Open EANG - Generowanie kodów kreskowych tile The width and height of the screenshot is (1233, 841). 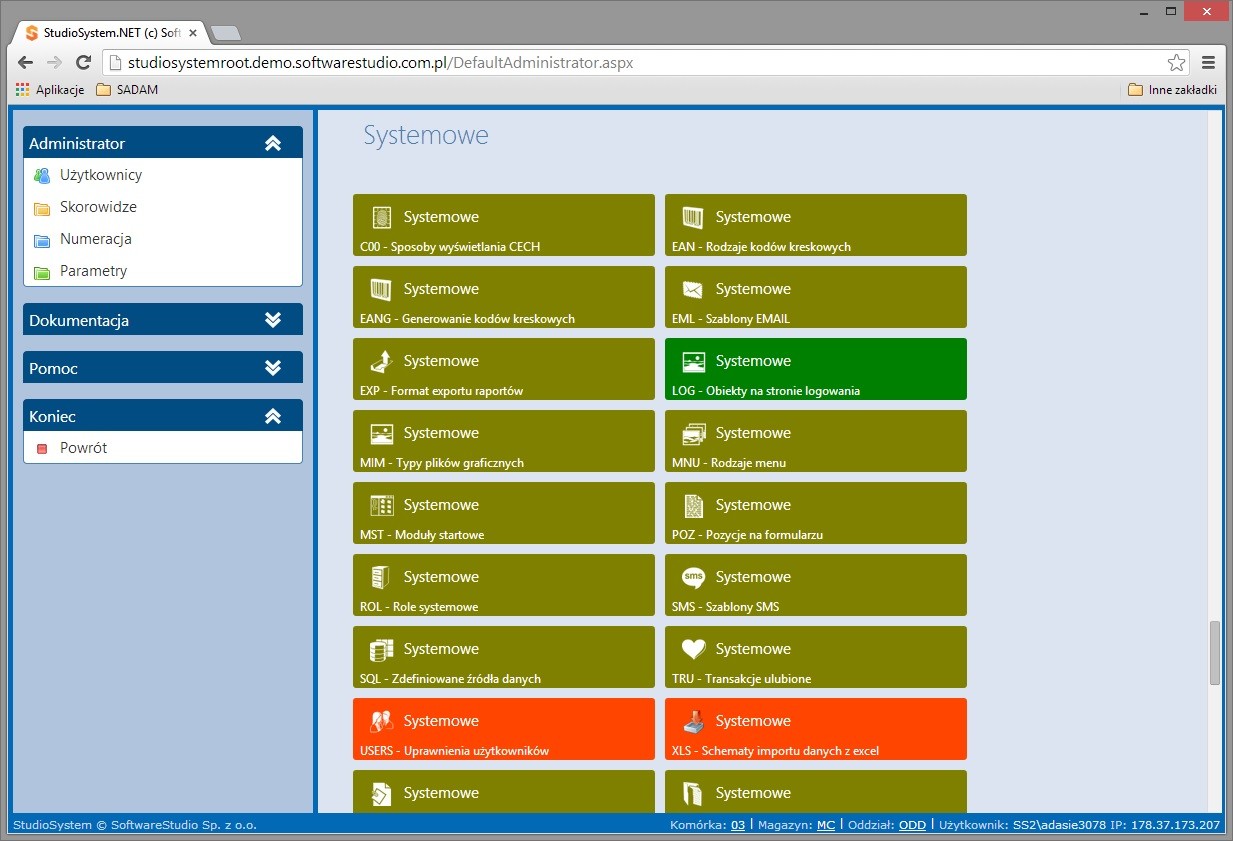click(x=504, y=297)
